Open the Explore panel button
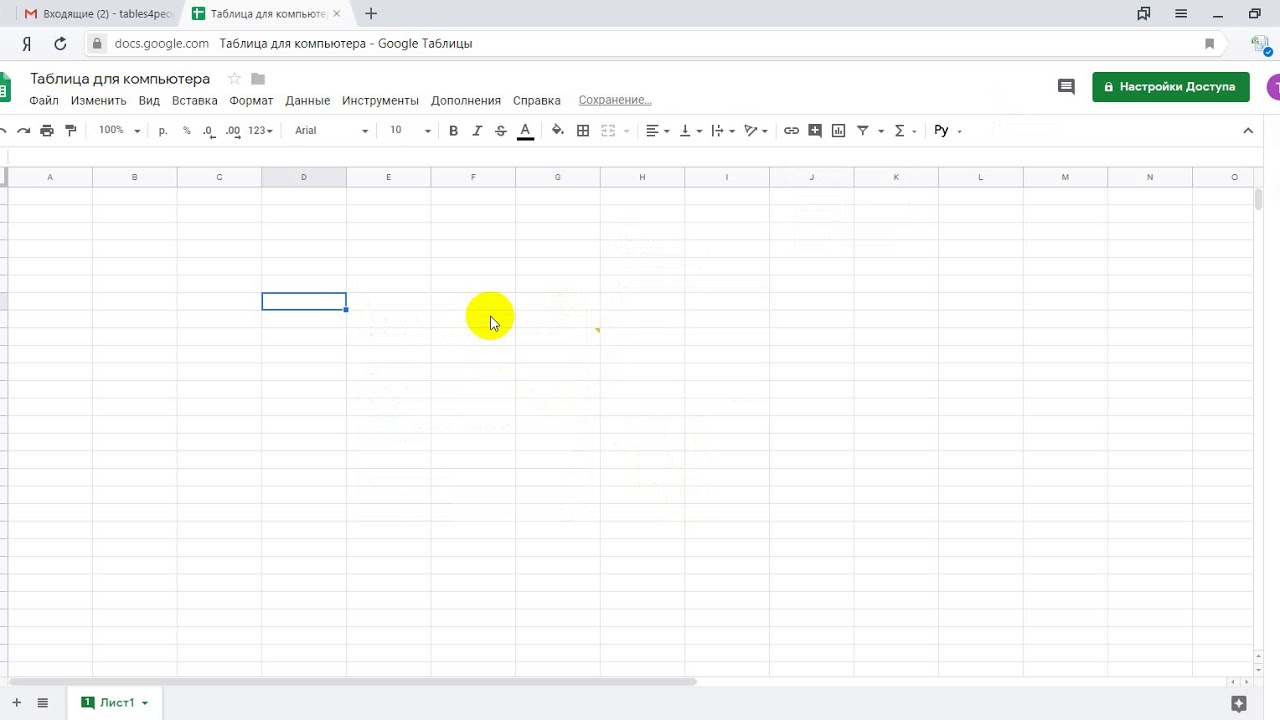This screenshot has width=1280, height=720. point(1239,703)
